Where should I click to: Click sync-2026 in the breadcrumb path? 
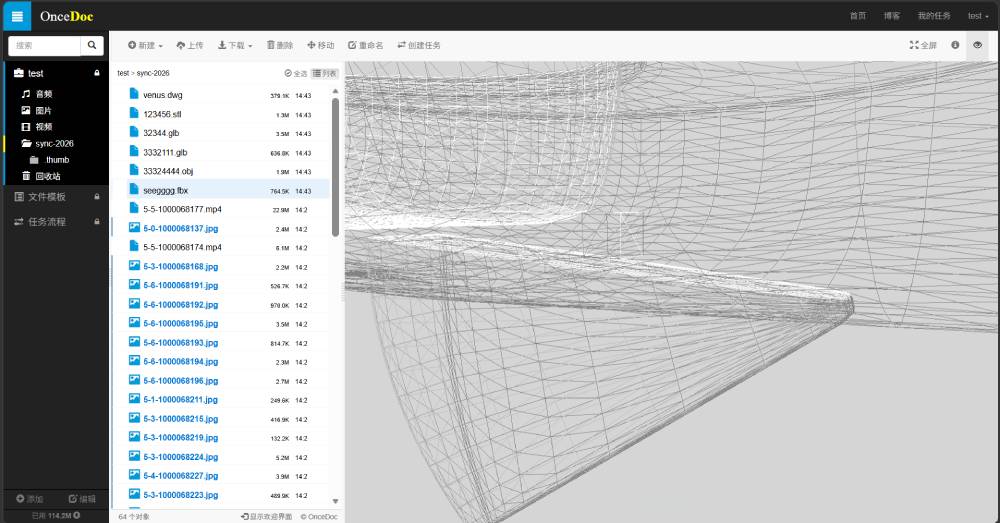pos(153,73)
